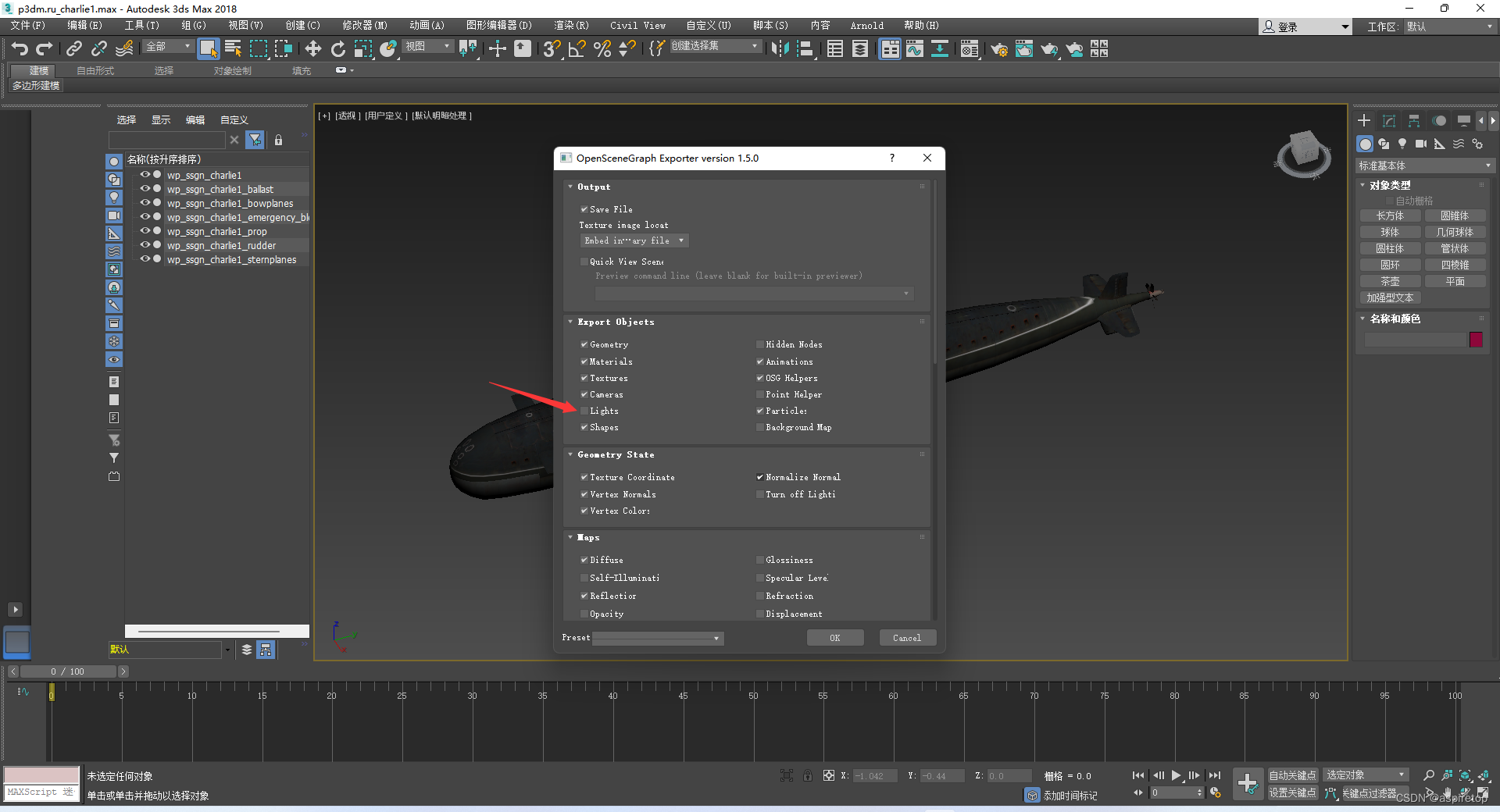Viewport: 1500px width, 812px height.
Task: Collapse the Output rollout
Action: tap(571, 187)
